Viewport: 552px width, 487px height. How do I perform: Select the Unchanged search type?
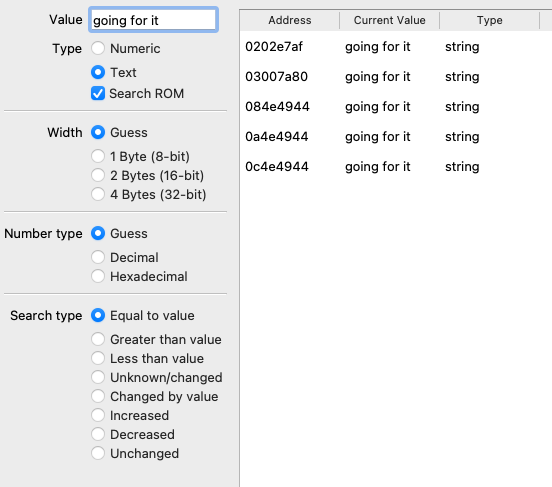pos(98,453)
